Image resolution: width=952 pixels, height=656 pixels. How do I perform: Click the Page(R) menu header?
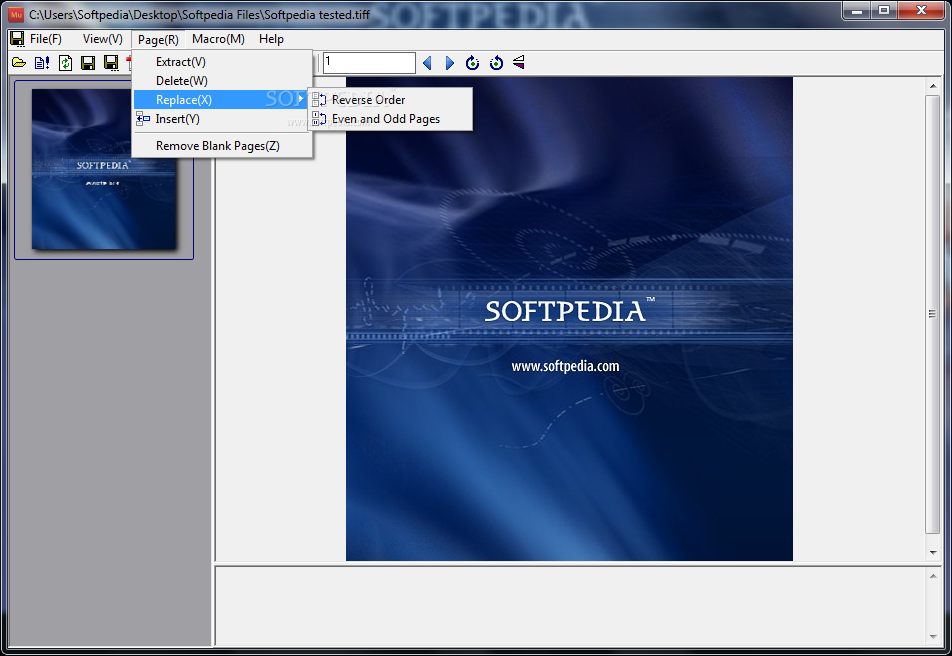158,39
